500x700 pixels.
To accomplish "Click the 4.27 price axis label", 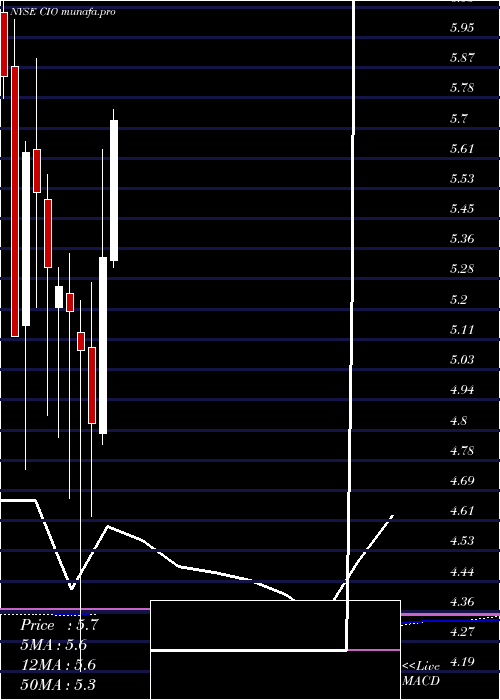I will [x=462, y=631].
